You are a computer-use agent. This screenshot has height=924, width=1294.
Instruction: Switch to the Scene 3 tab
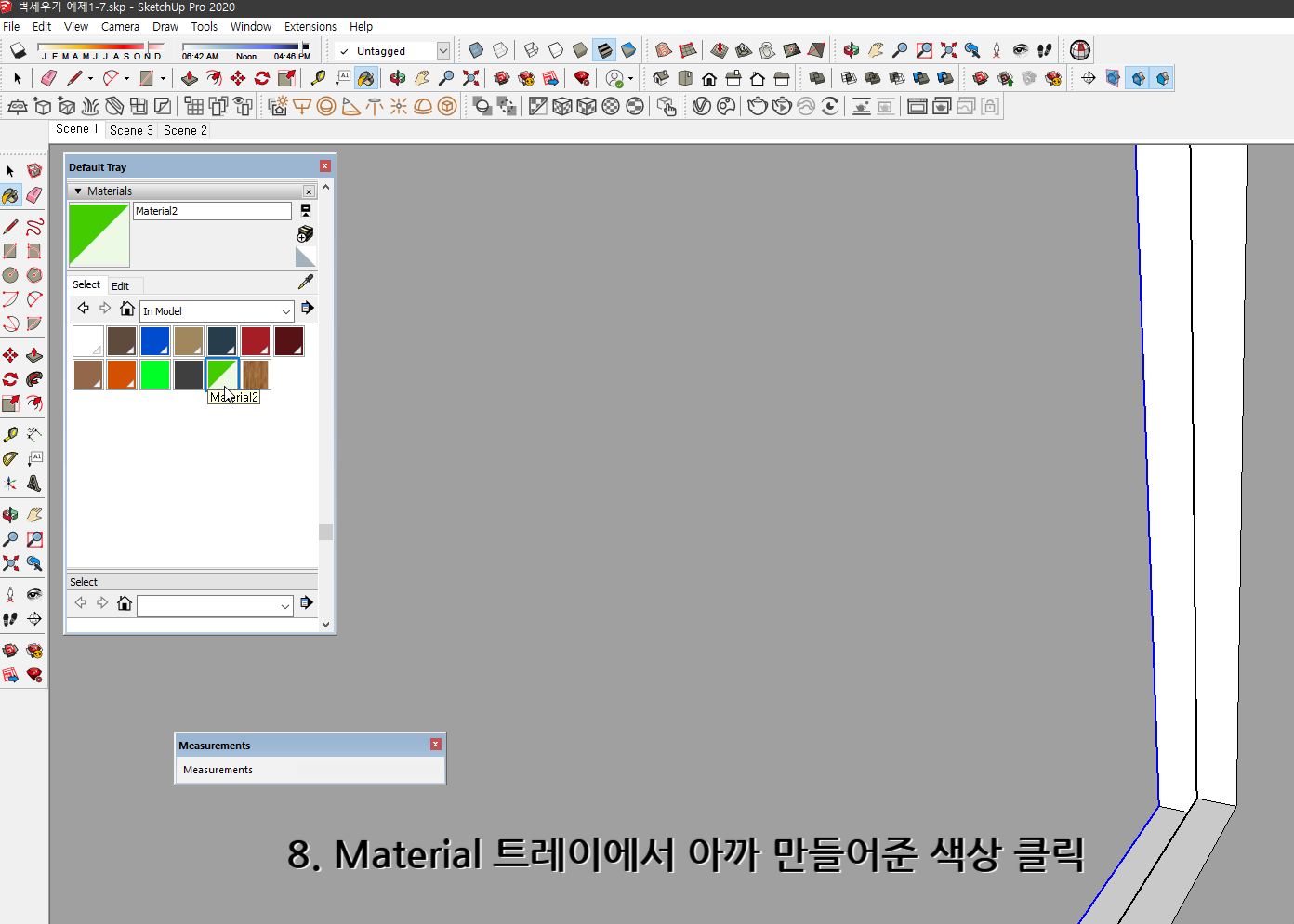click(131, 130)
